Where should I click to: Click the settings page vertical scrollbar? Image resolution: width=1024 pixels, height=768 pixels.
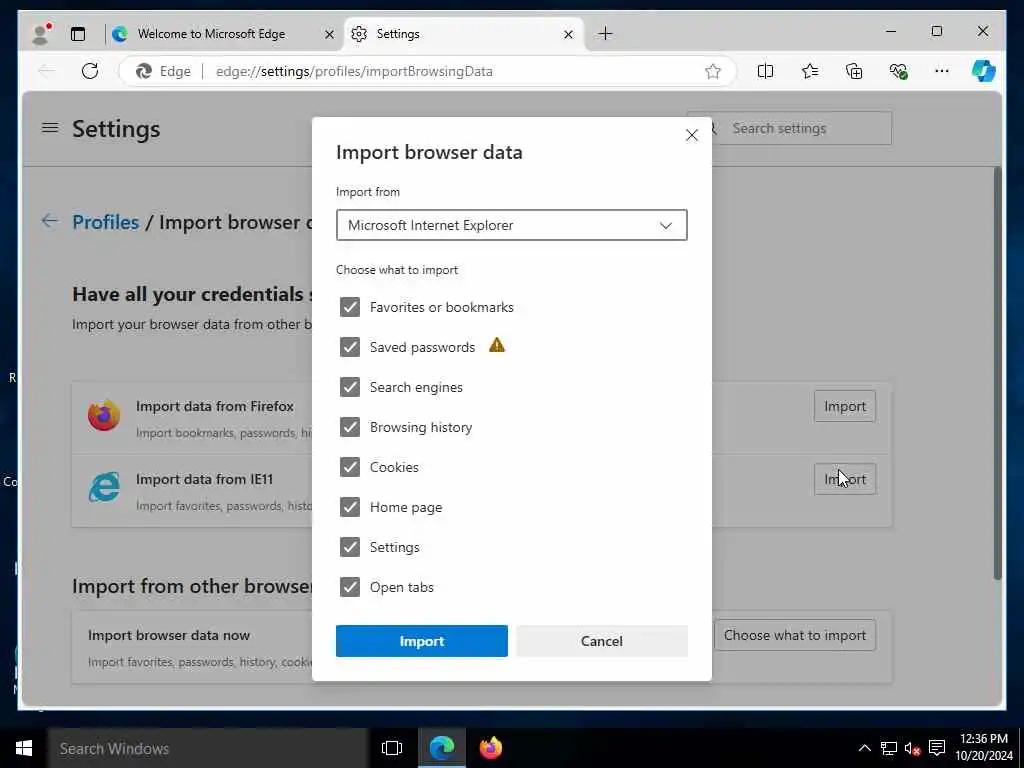(x=997, y=372)
